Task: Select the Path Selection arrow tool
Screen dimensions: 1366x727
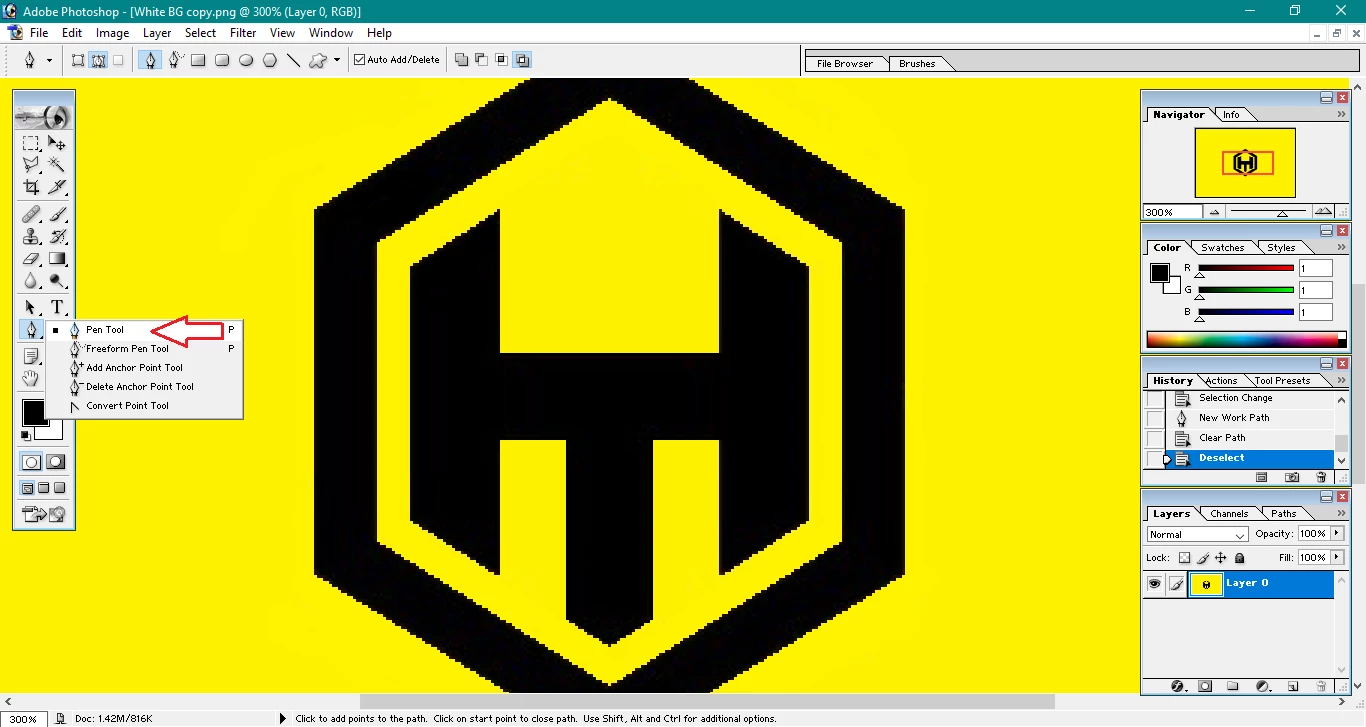Action: 31,307
